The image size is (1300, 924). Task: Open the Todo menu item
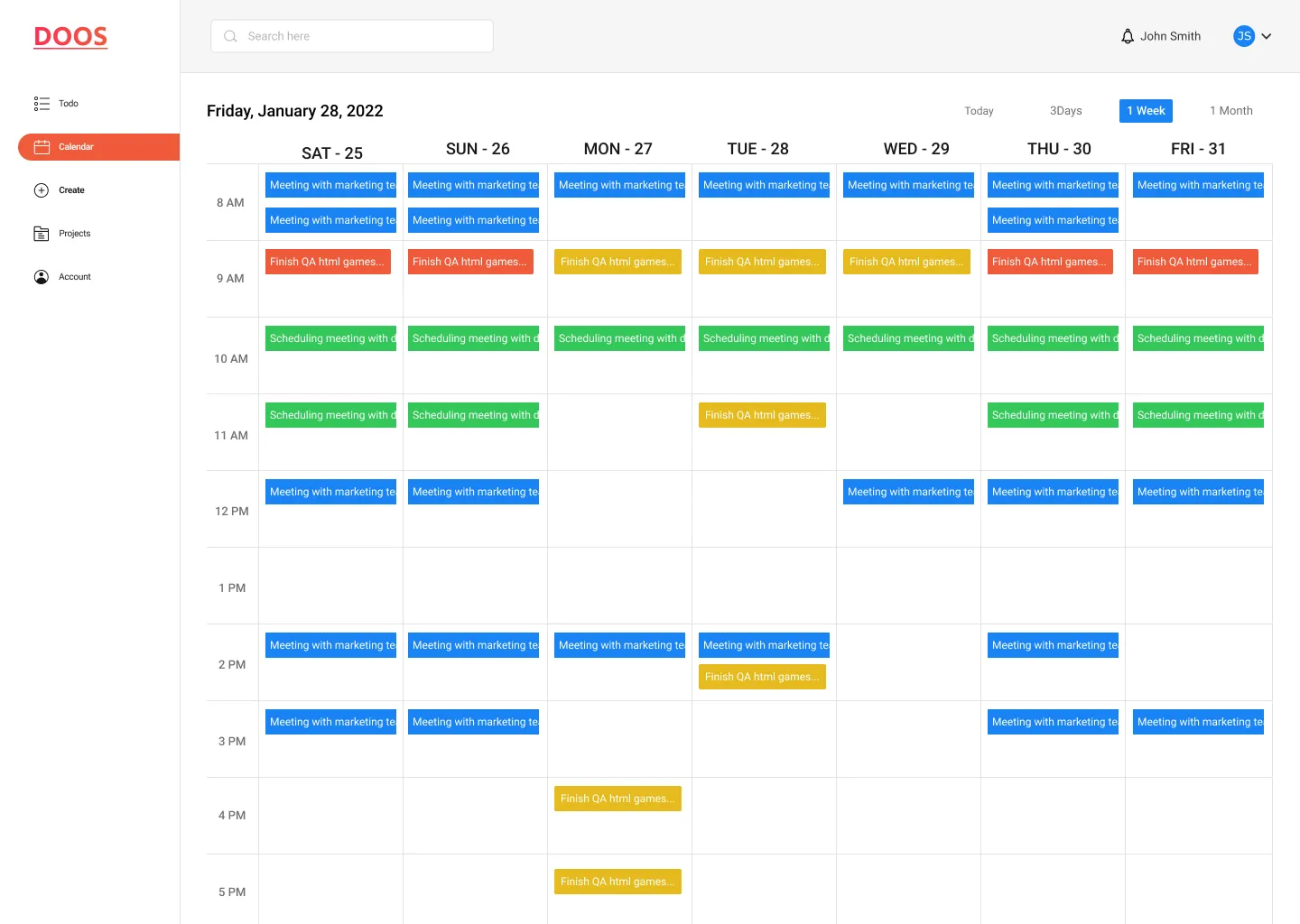(69, 104)
